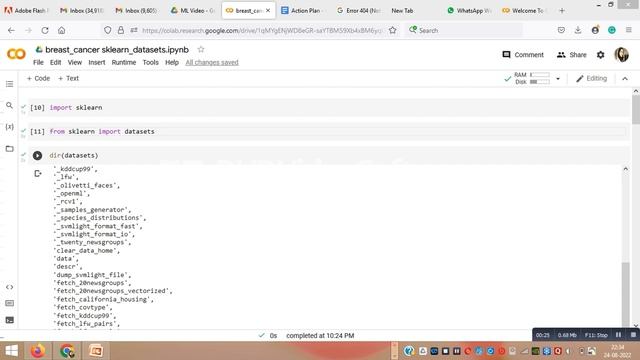Switch to WhatsApp tab
The image size is (640, 360).
pyautogui.click(x=469, y=11)
